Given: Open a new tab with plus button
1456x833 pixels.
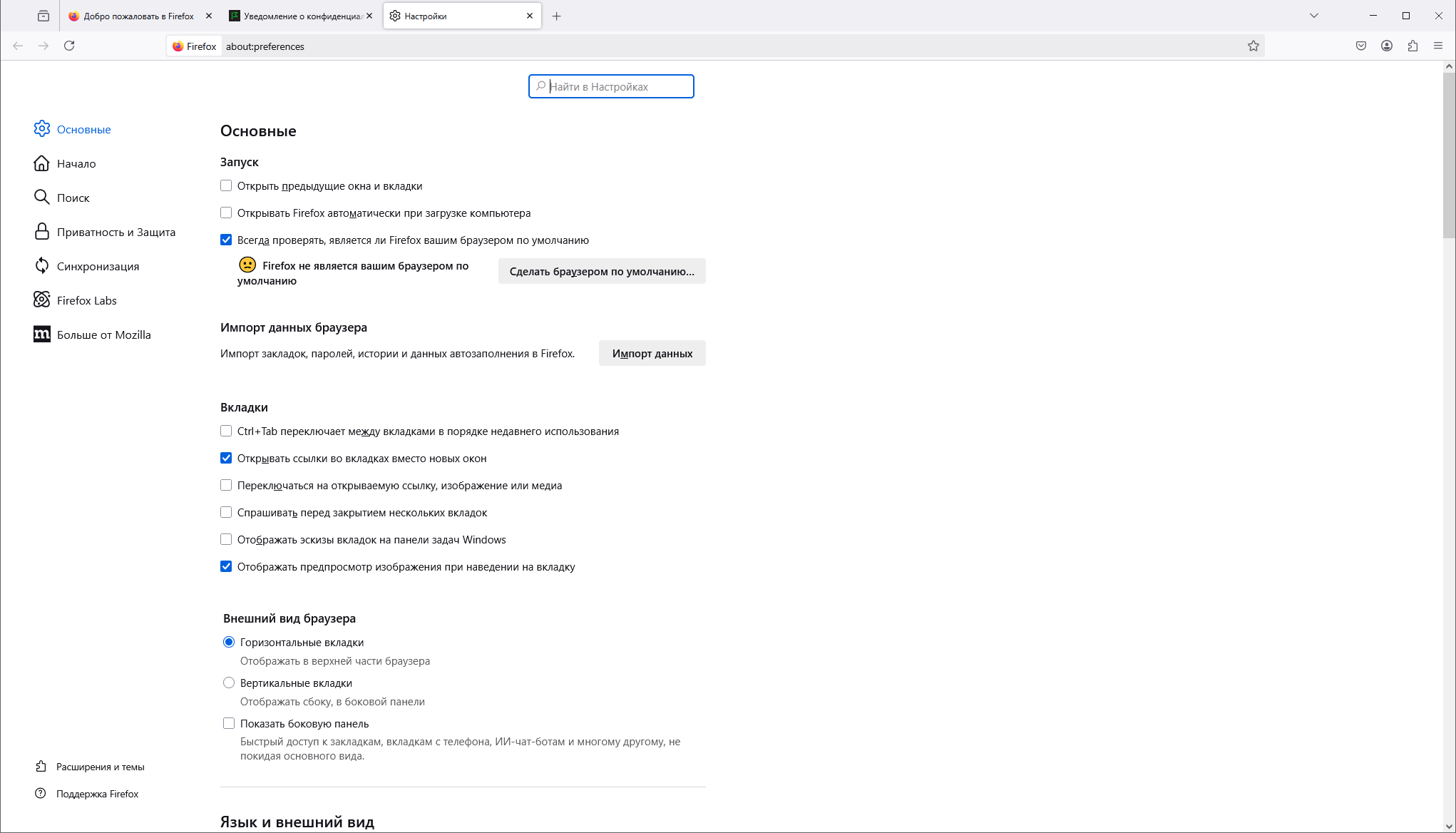Looking at the screenshot, I should click(557, 16).
